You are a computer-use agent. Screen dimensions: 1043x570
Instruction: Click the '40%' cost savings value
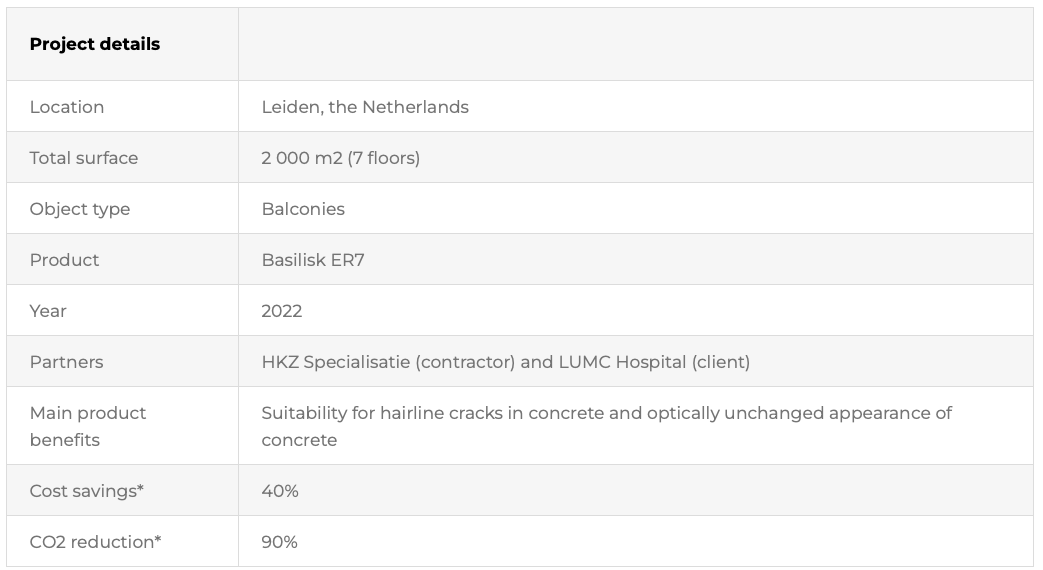click(x=280, y=491)
